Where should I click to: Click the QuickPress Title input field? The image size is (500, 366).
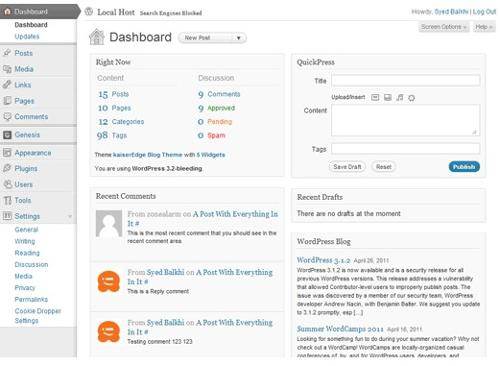[x=406, y=80]
